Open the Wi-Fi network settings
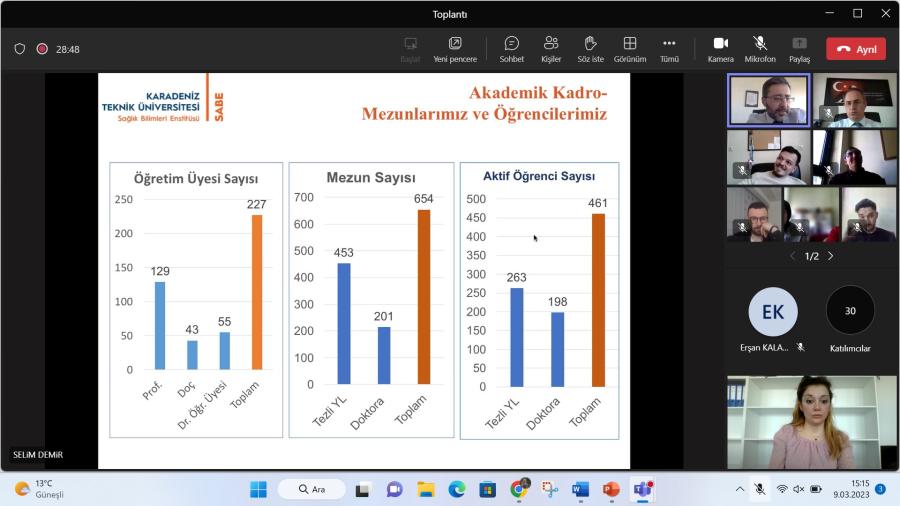This screenshot has width=900, height=506. click(782, 489)
